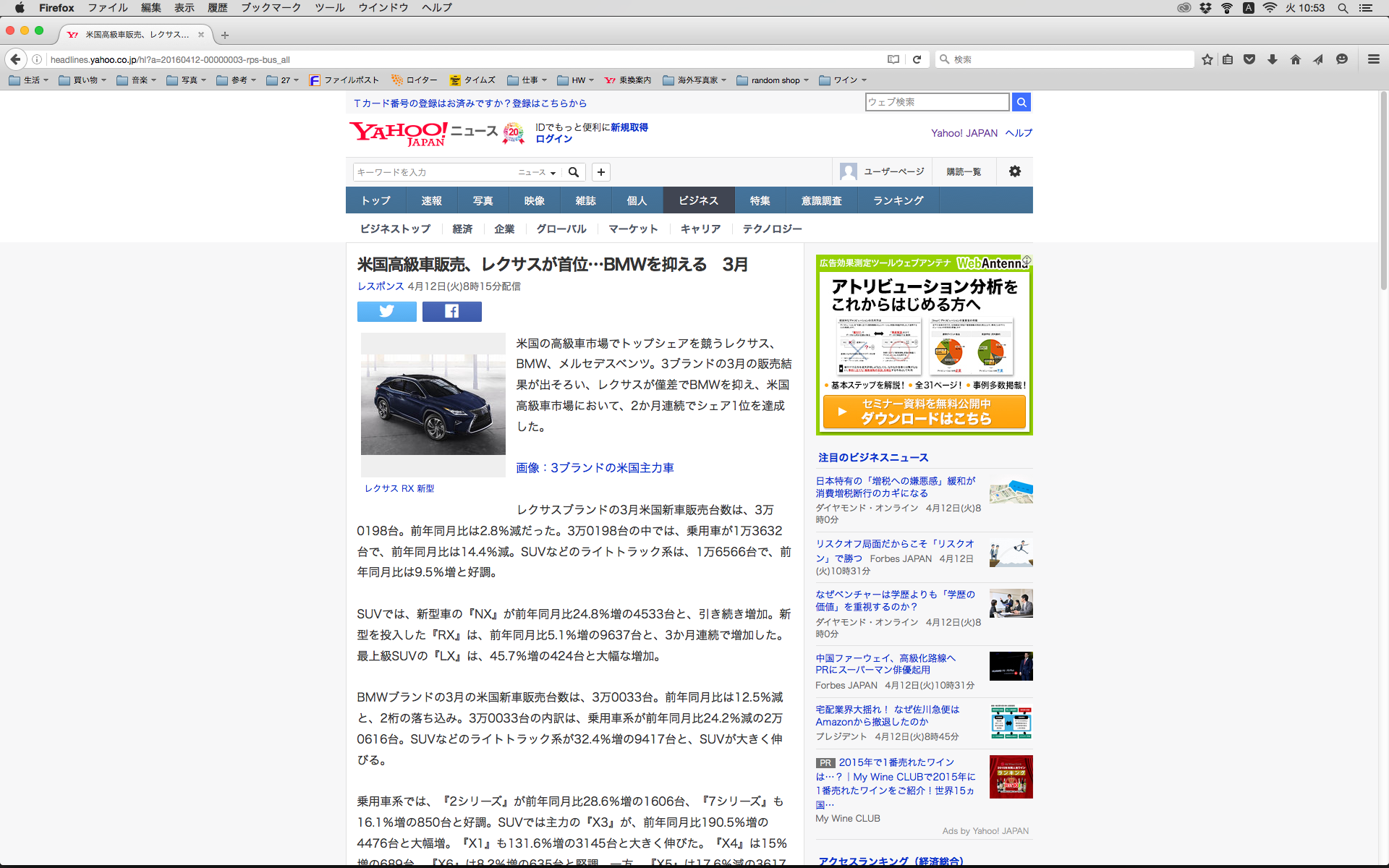Click the ログイン link

pyautogui.click(x=553, y=139)
